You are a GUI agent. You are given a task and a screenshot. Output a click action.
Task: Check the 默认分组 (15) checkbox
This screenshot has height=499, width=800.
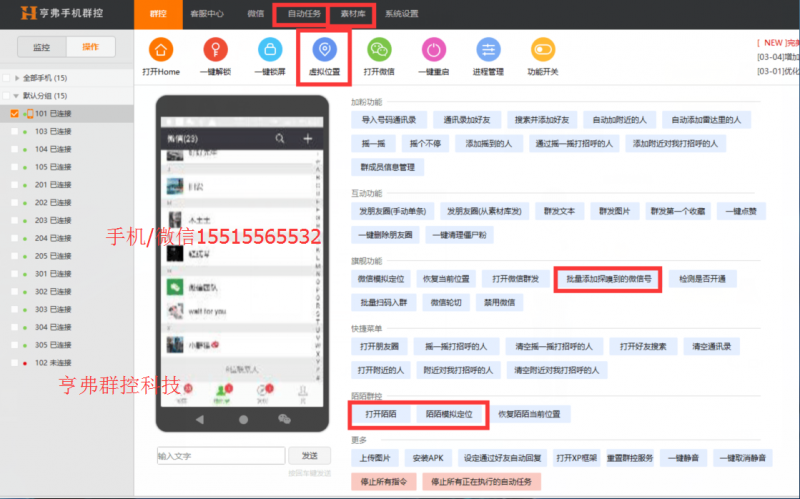pyautogui.click(x=7, y=95)
